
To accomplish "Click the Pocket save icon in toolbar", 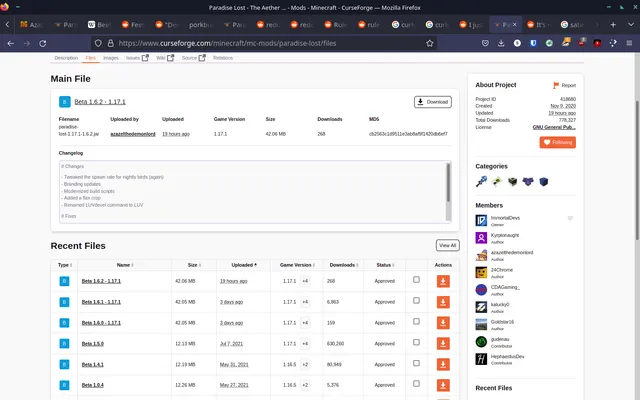I will pos(485,43).
